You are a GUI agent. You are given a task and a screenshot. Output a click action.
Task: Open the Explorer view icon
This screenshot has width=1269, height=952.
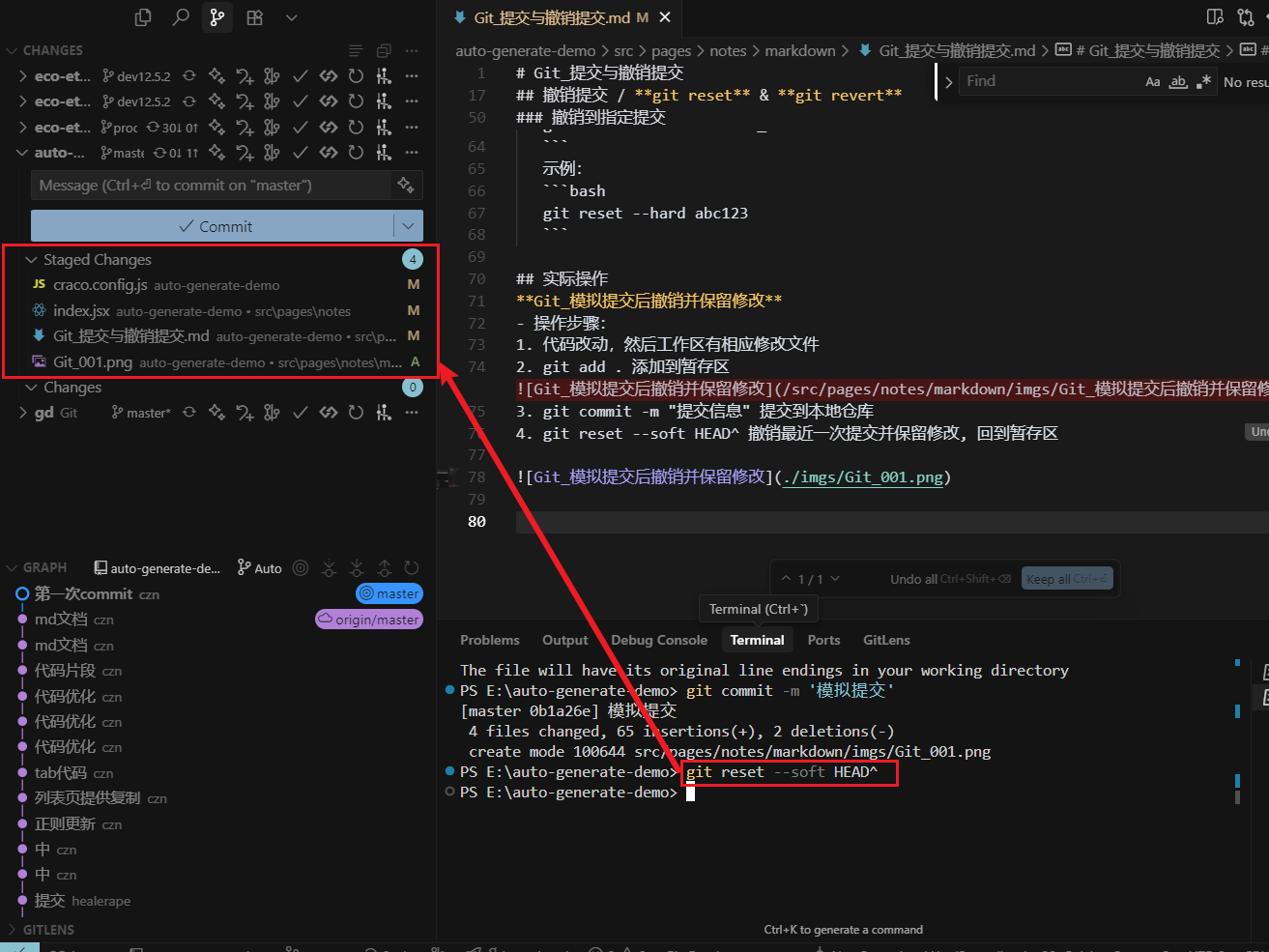tap(143, 17)
